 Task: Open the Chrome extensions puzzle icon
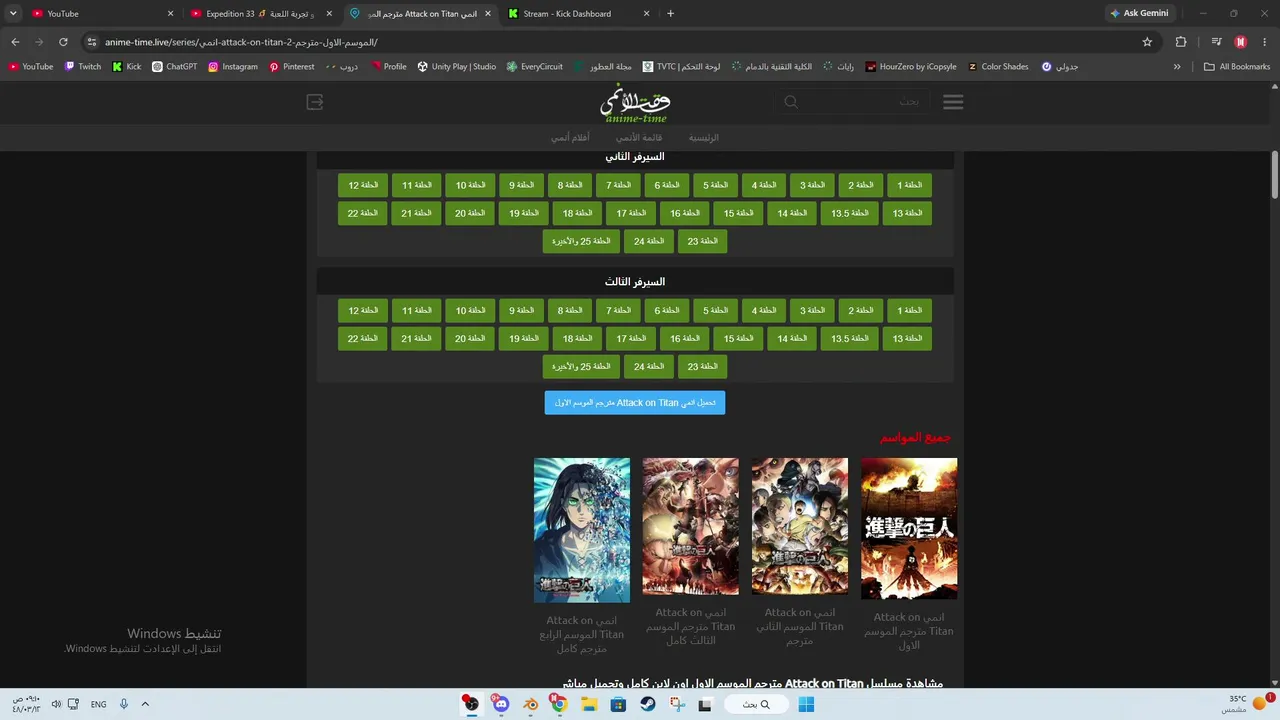(1181, 42)
